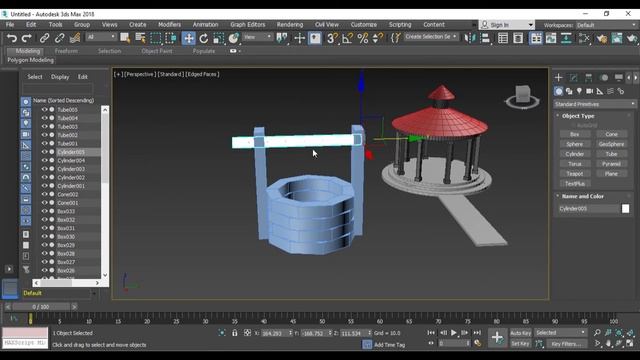Toggle the Spinner Snap icon

[378, 38]
